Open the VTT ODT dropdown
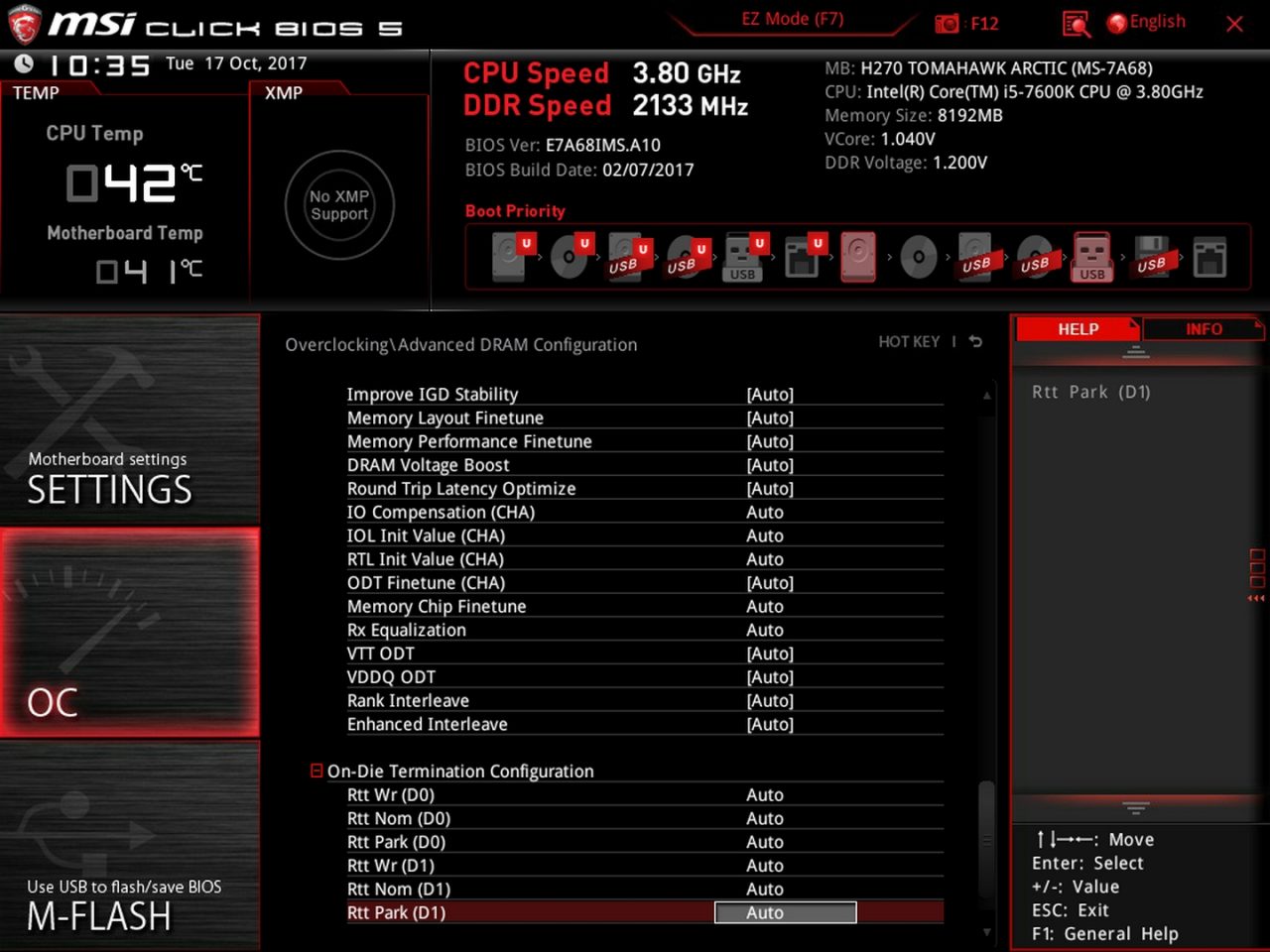Image resolution: width=1270 pixels, height=952 pixels. pyautogui.click(x=770, y=654)
